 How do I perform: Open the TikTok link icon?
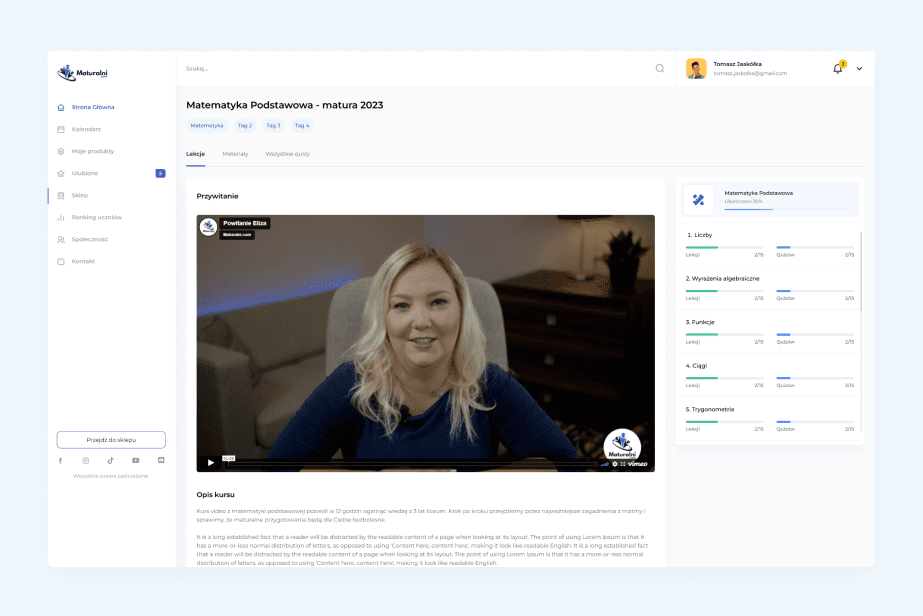[x=111, y=461]
